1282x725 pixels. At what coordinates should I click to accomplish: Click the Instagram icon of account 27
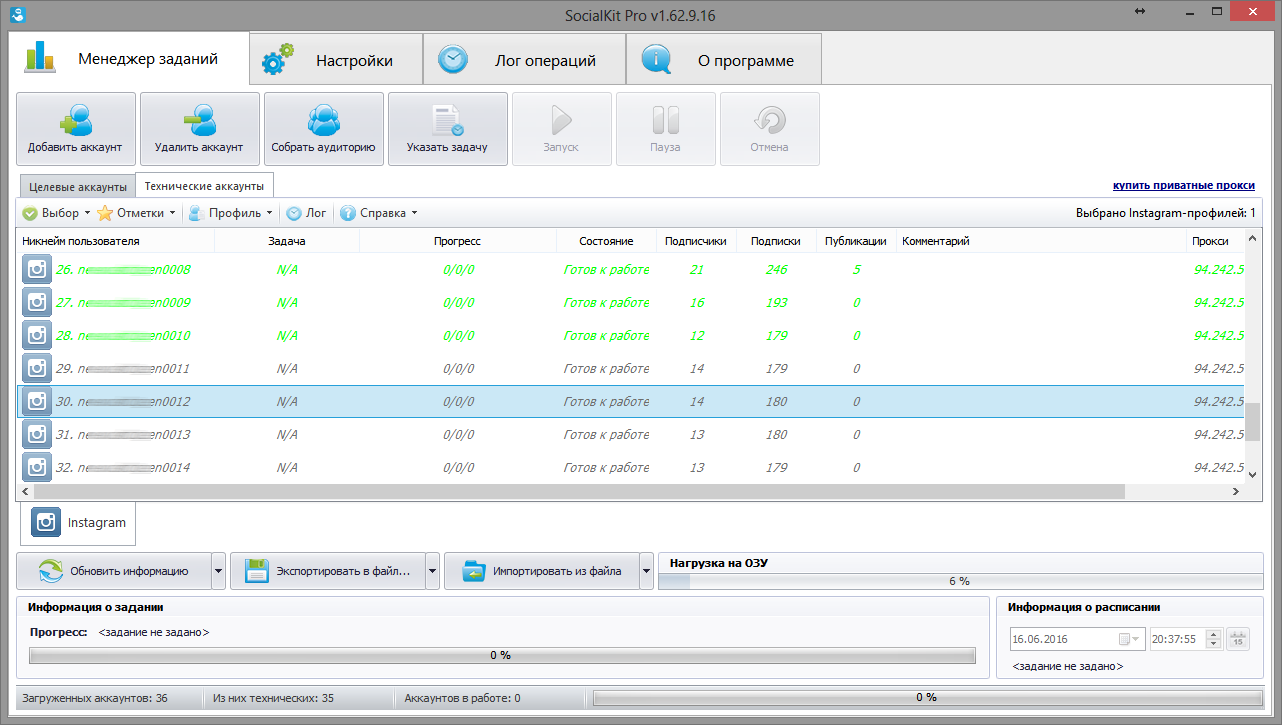pos(37,303)
